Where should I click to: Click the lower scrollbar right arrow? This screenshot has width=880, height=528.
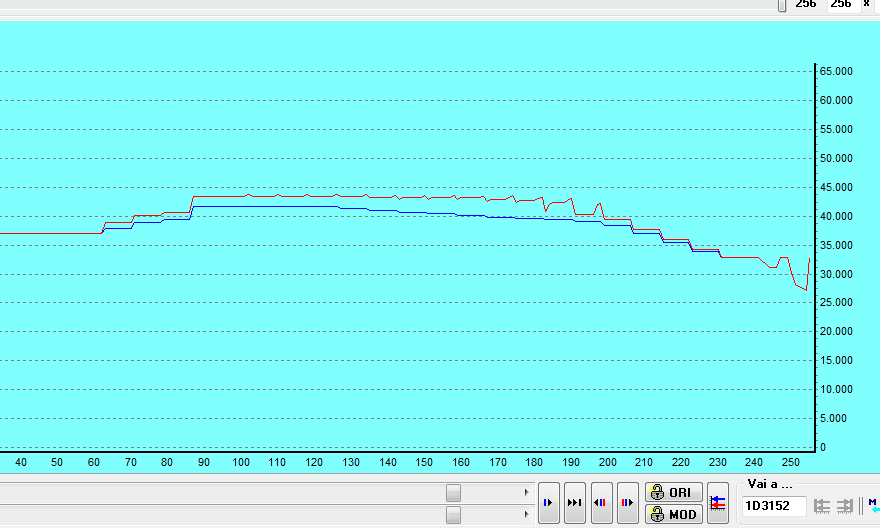tap(527, 514)
